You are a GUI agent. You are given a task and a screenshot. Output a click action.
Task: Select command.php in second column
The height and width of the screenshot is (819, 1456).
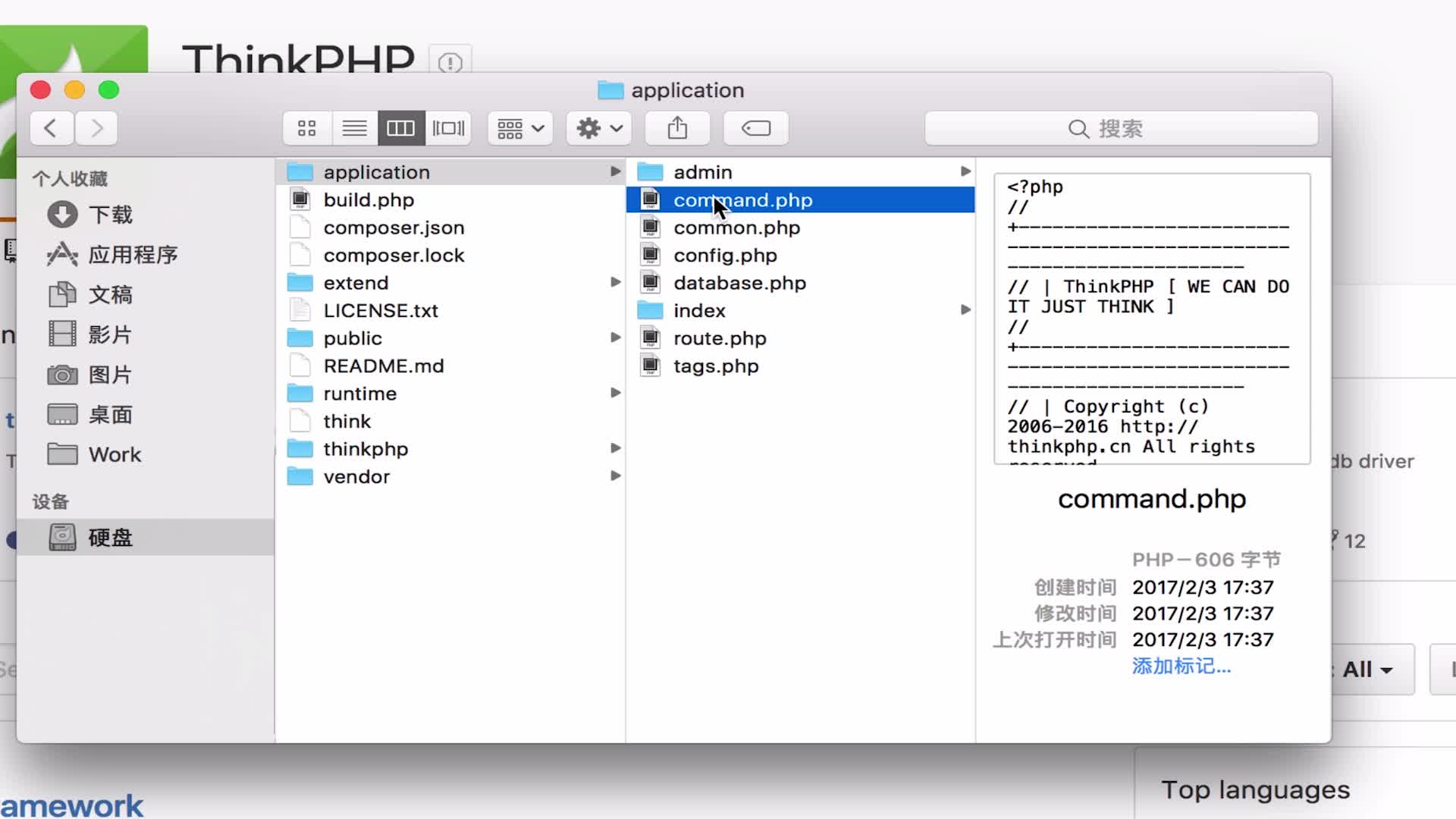pyautogui.click(x=801, y=200)
